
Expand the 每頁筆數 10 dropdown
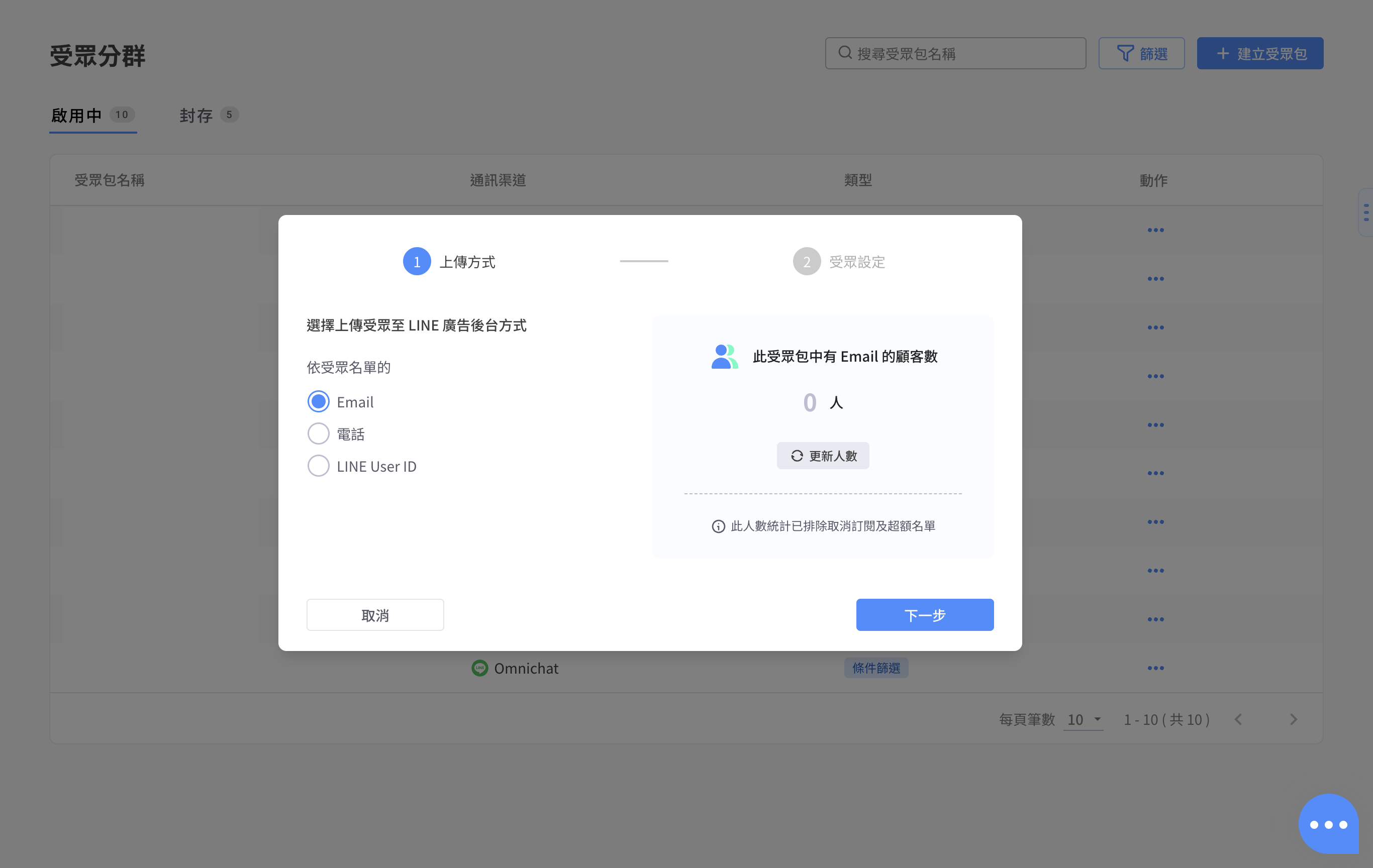1084,719
